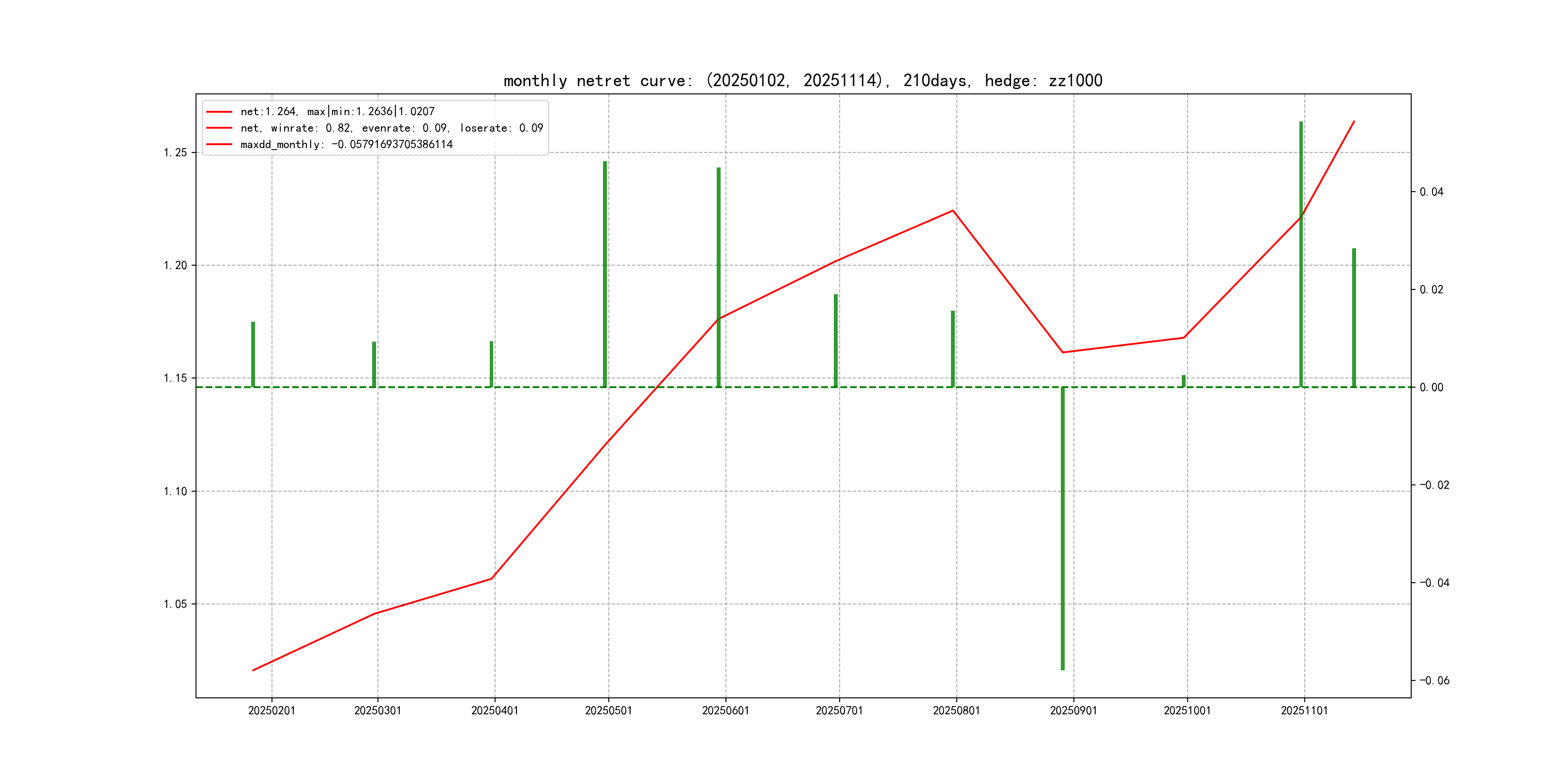Click the green bar near 20250501

[605, 274]
